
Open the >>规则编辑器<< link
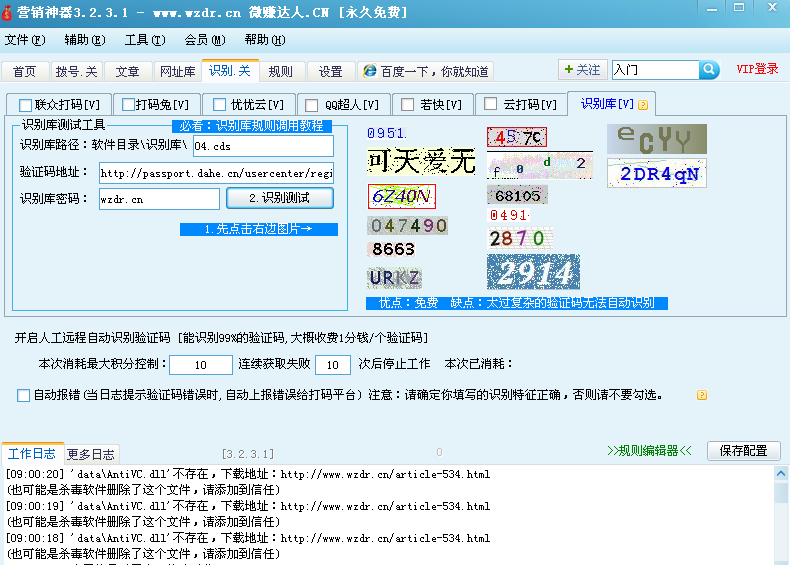tap(649, 451)
